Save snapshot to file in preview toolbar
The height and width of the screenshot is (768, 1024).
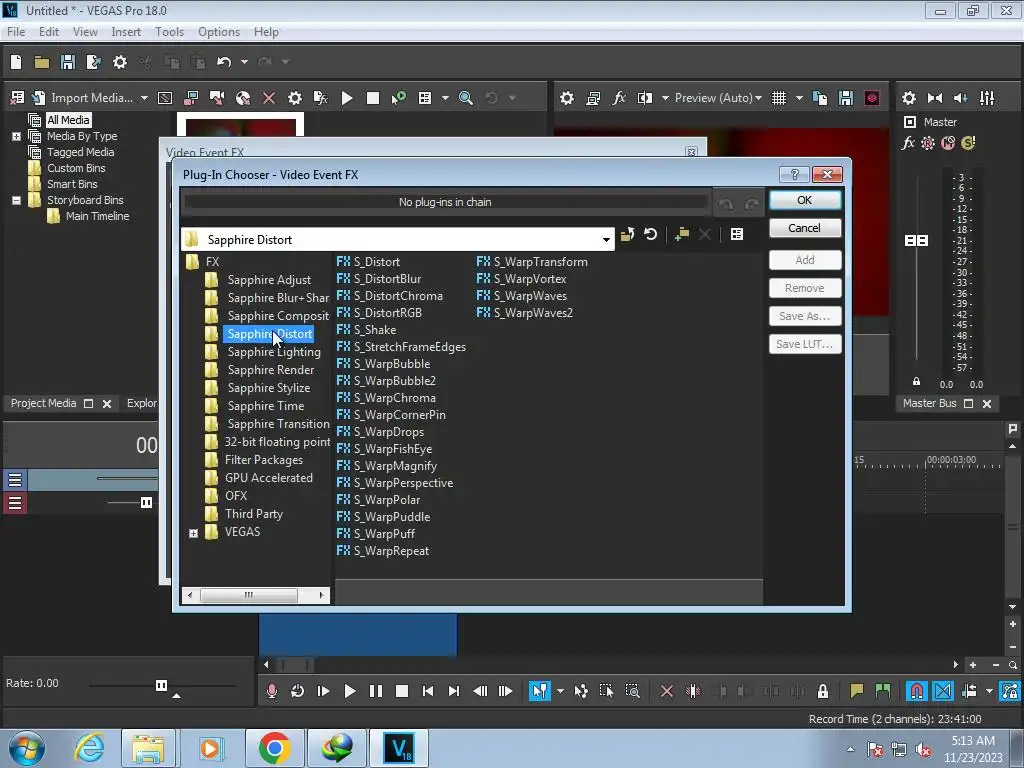click(x=846, y=98)
